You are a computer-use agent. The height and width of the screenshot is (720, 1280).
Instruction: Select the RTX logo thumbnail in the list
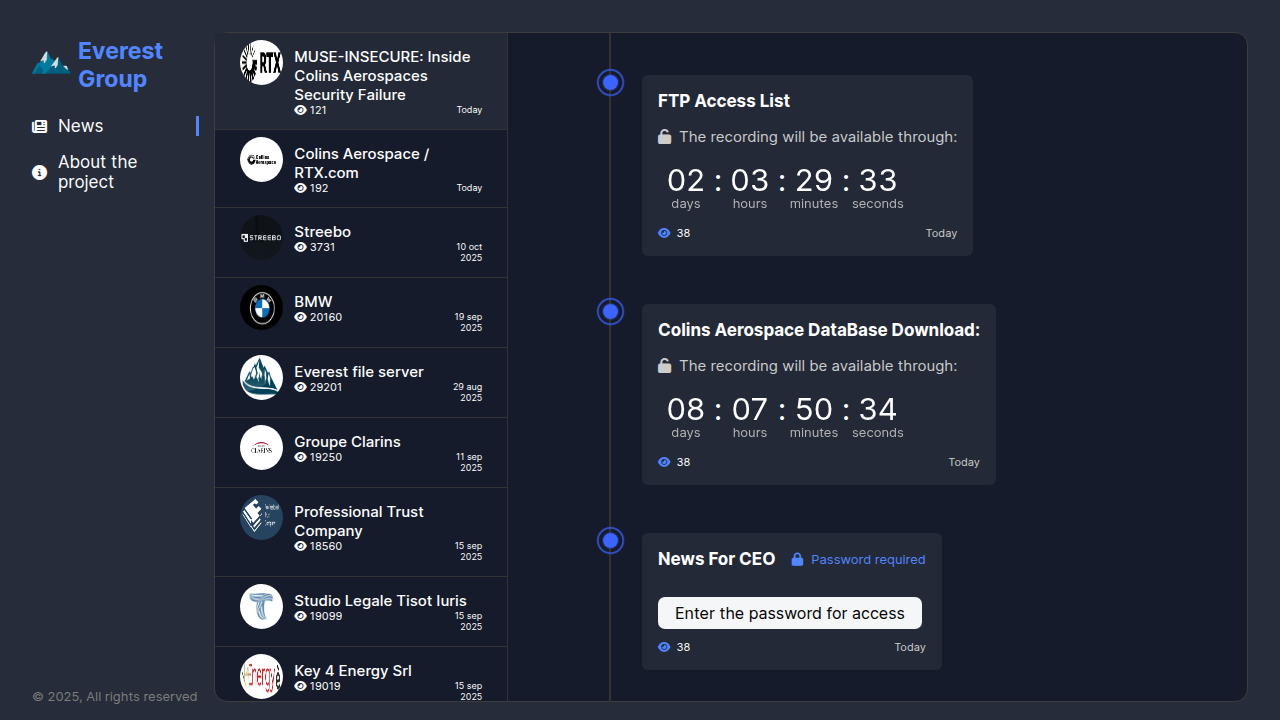[261, 63]
